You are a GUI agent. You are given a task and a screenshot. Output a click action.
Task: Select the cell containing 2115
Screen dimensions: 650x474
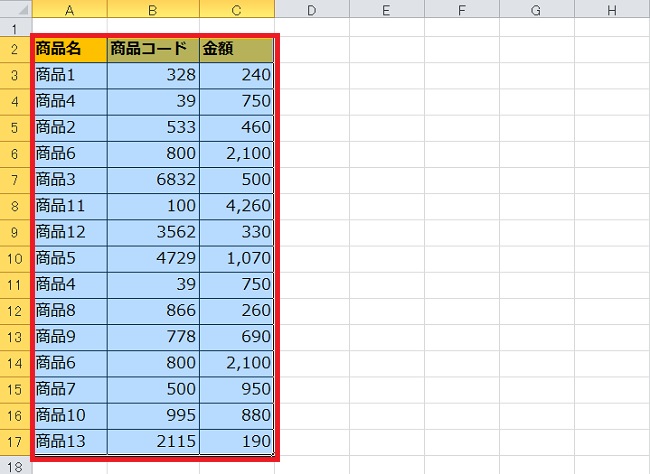[x=153, y=440]
